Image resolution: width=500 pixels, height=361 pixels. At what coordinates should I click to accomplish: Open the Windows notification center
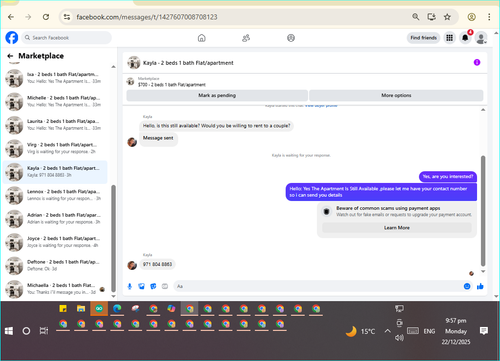click(484, 331)
